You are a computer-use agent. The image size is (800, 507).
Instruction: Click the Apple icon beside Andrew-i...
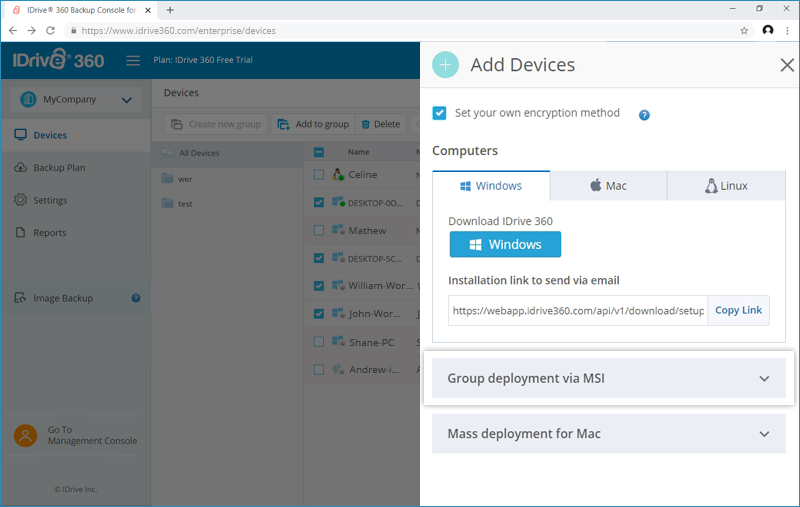[x=338, y=368]
